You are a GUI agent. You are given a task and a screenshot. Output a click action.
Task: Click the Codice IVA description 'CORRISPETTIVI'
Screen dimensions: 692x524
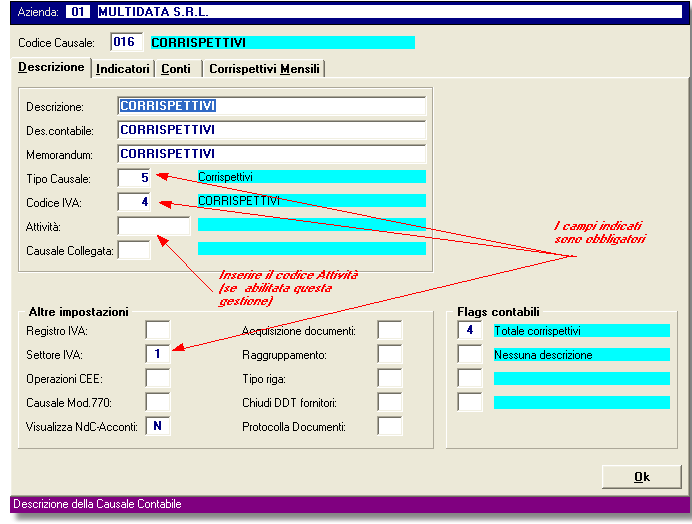click(312, 201)
